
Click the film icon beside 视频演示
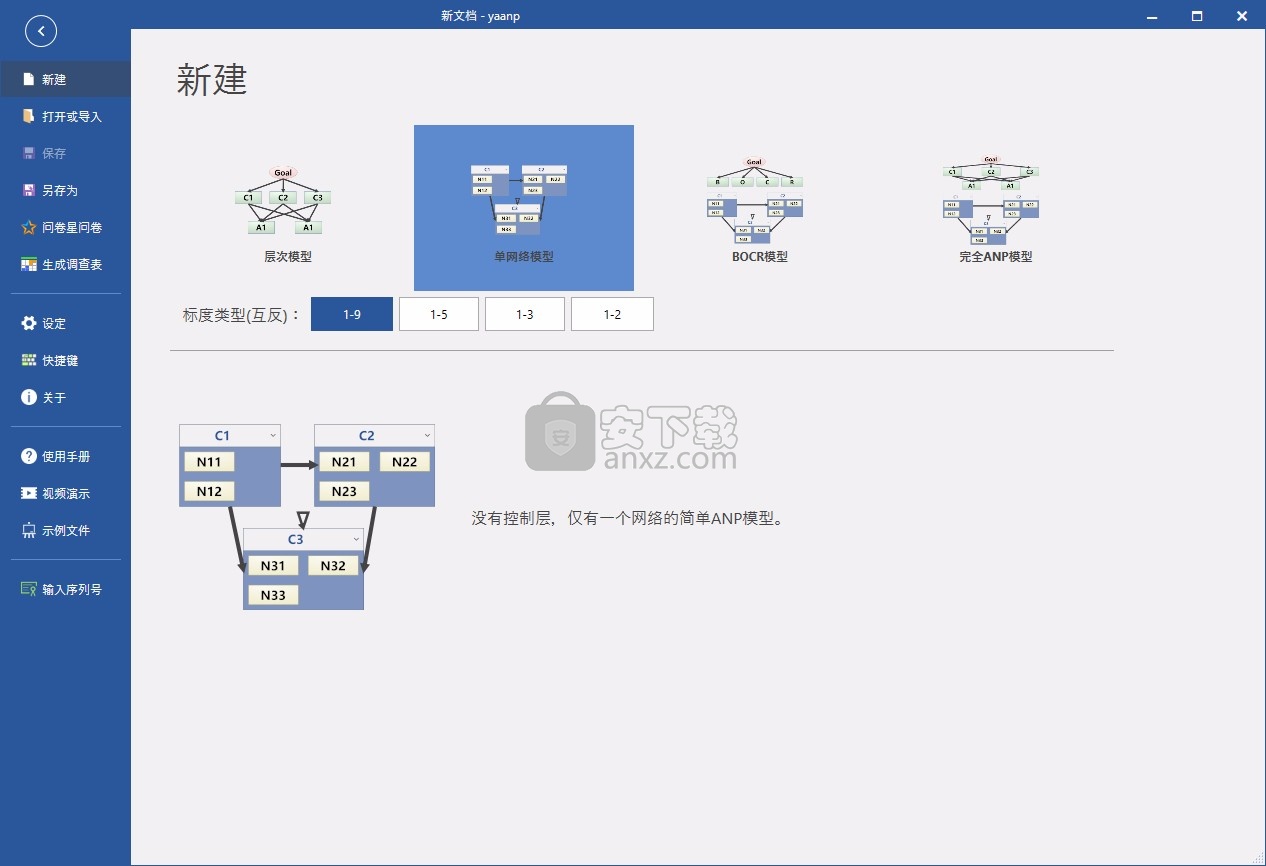click(x=29, y=493)
